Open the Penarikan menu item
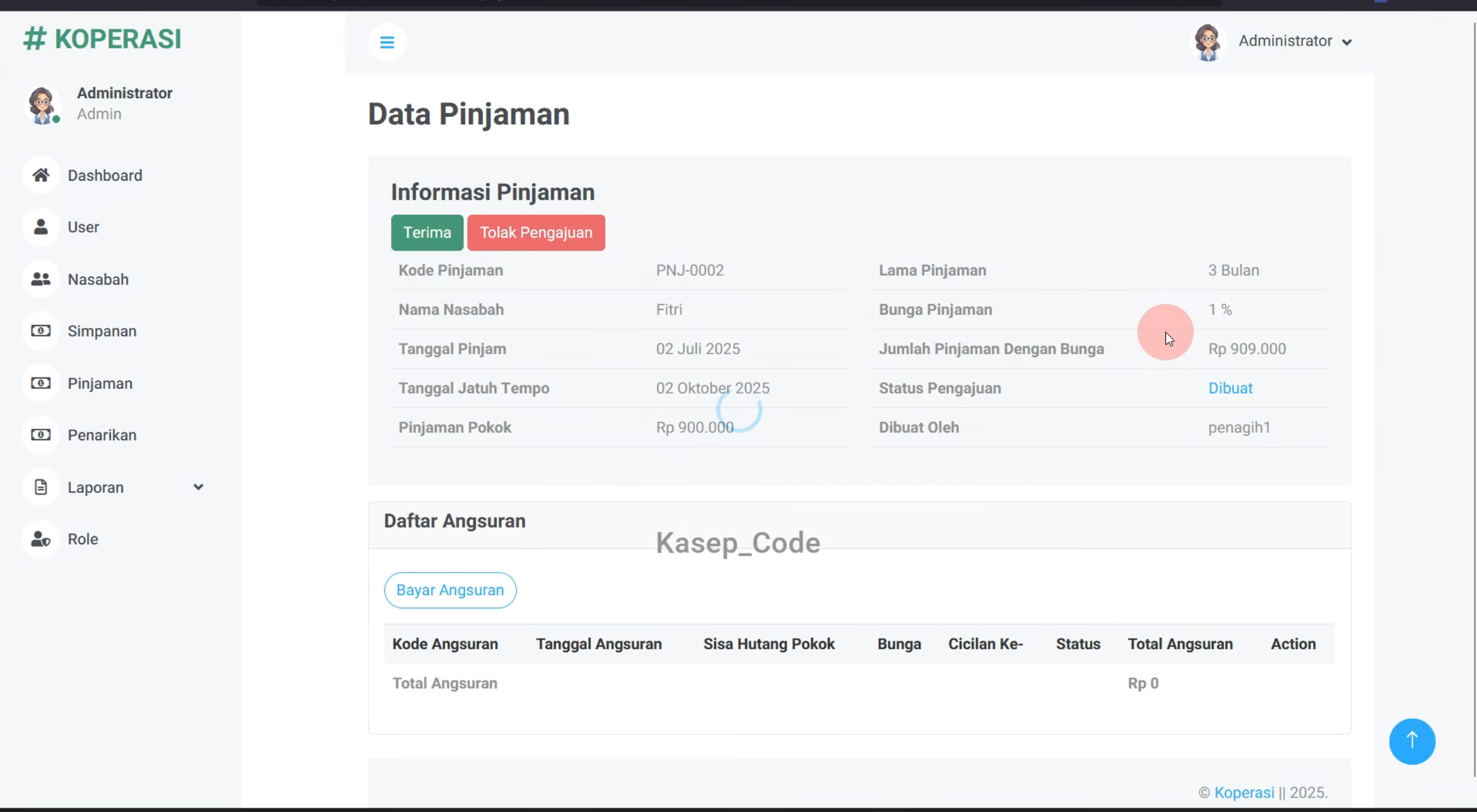This screenshot has height=812, width=1477. point(102,435)
